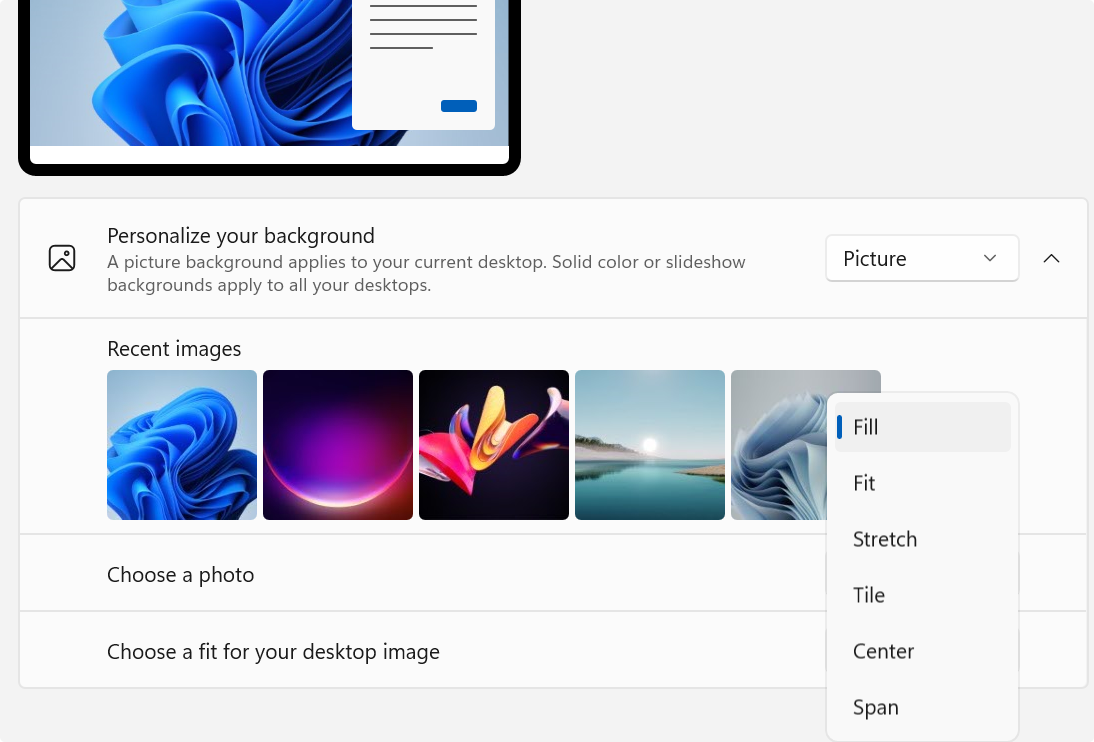1094x742 pixels.
Task: Click the currently selected Fill option indicator
Action: 840,427
